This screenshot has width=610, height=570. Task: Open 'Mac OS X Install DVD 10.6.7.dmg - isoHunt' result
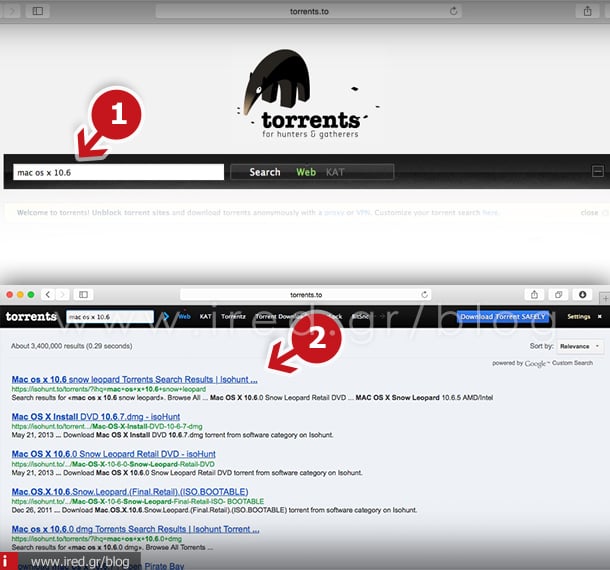(x=96, y=417)
